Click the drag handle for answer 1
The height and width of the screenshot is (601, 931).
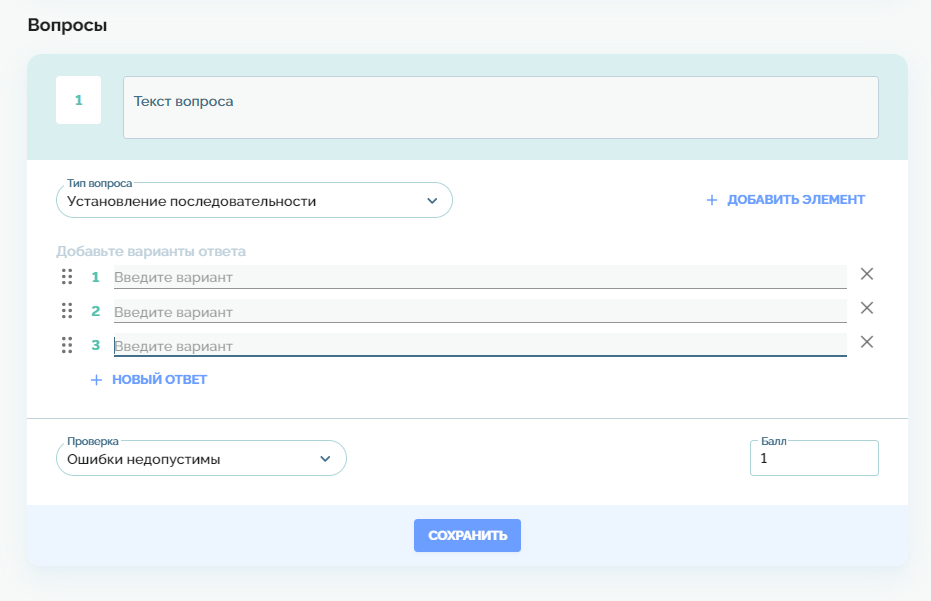(67, 277)
